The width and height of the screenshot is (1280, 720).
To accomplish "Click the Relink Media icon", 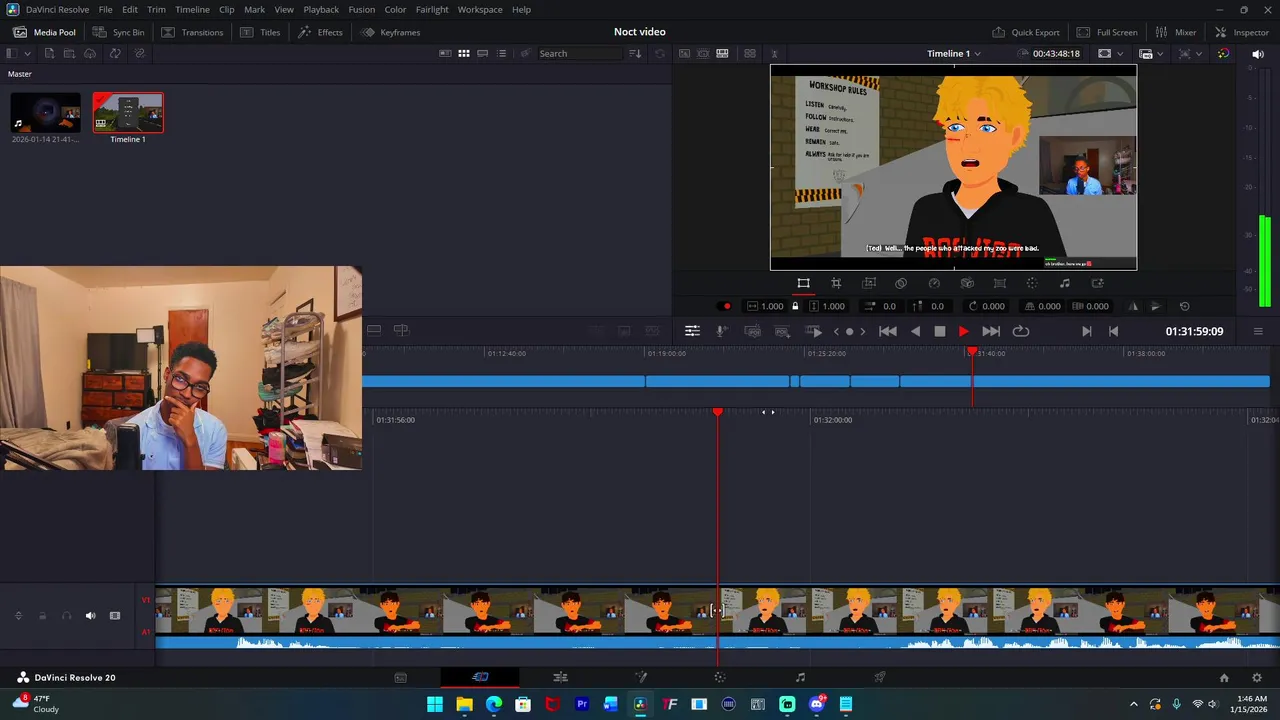I will [139, 53].
